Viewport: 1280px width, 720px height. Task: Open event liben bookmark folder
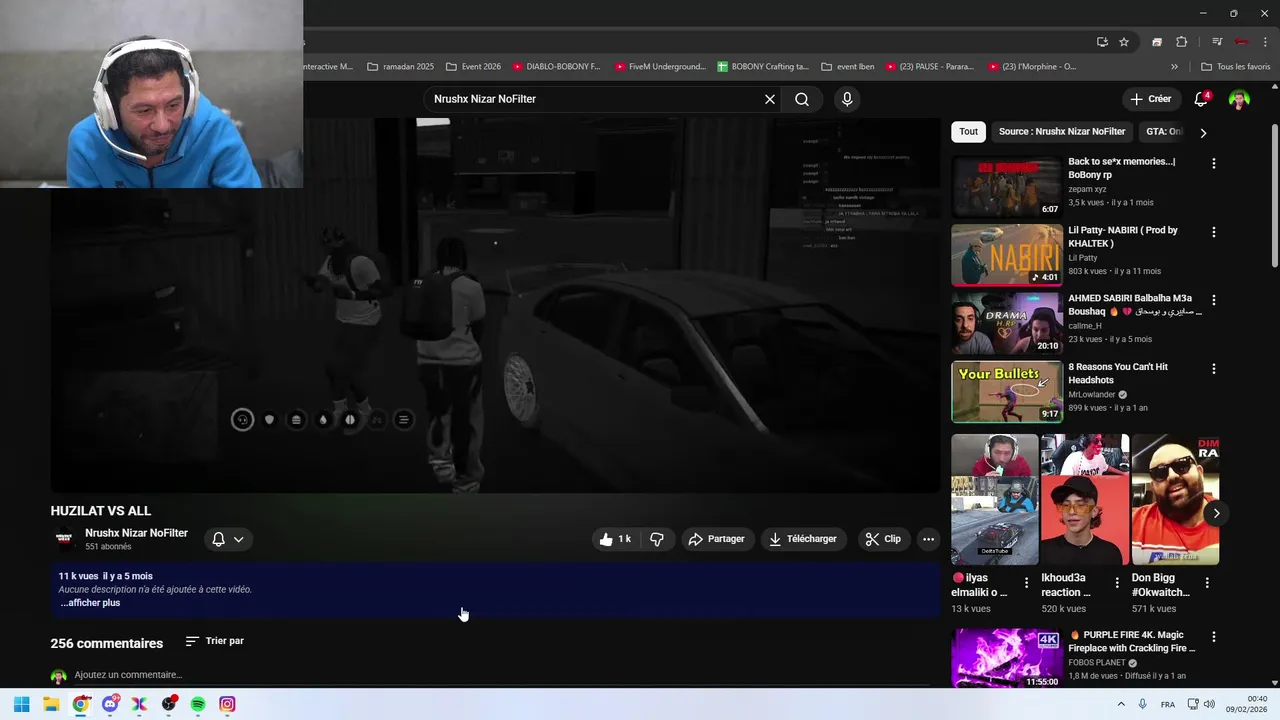point(847,67)
